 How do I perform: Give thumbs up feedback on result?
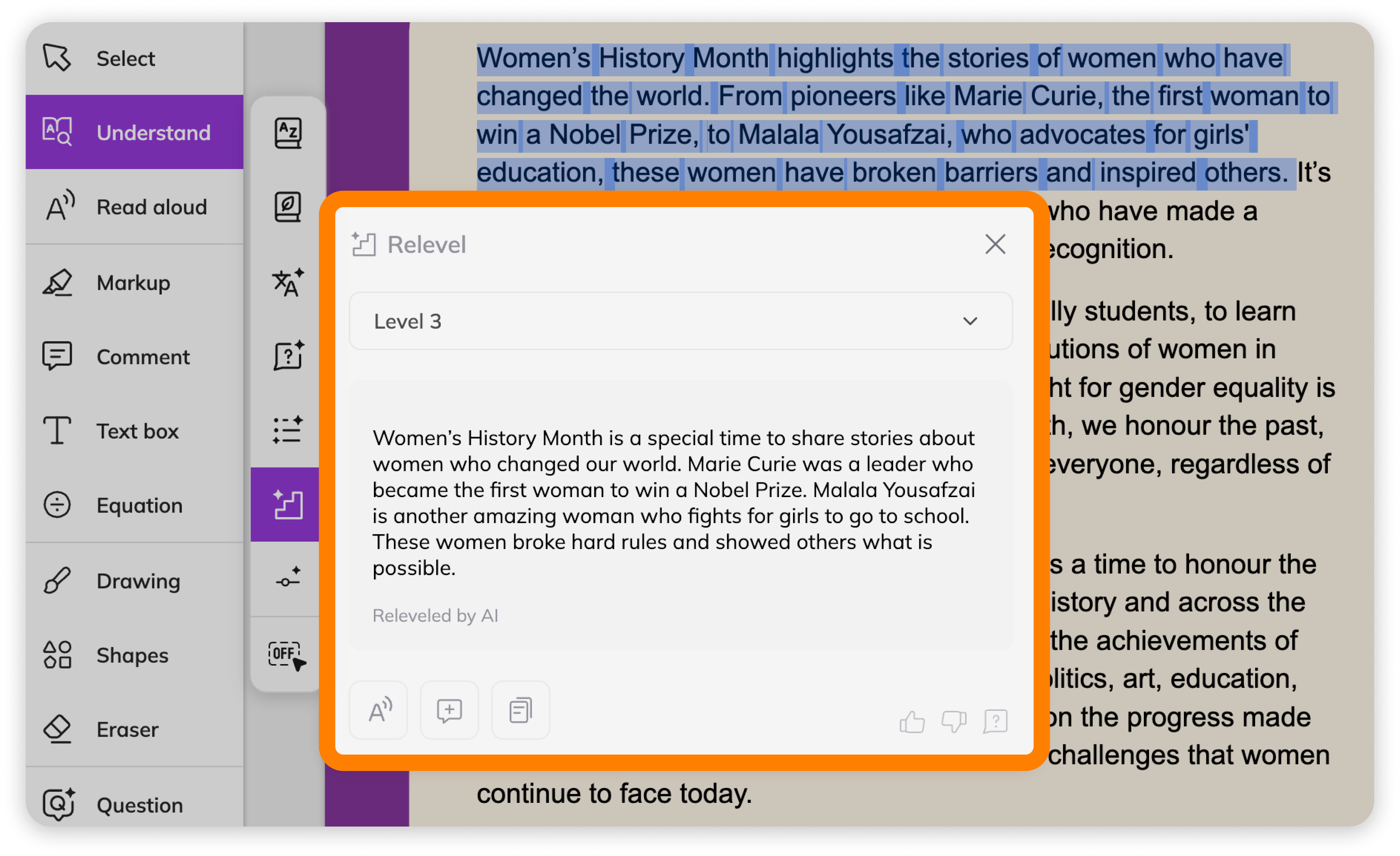pyautogui.click(x=912, y=722)
